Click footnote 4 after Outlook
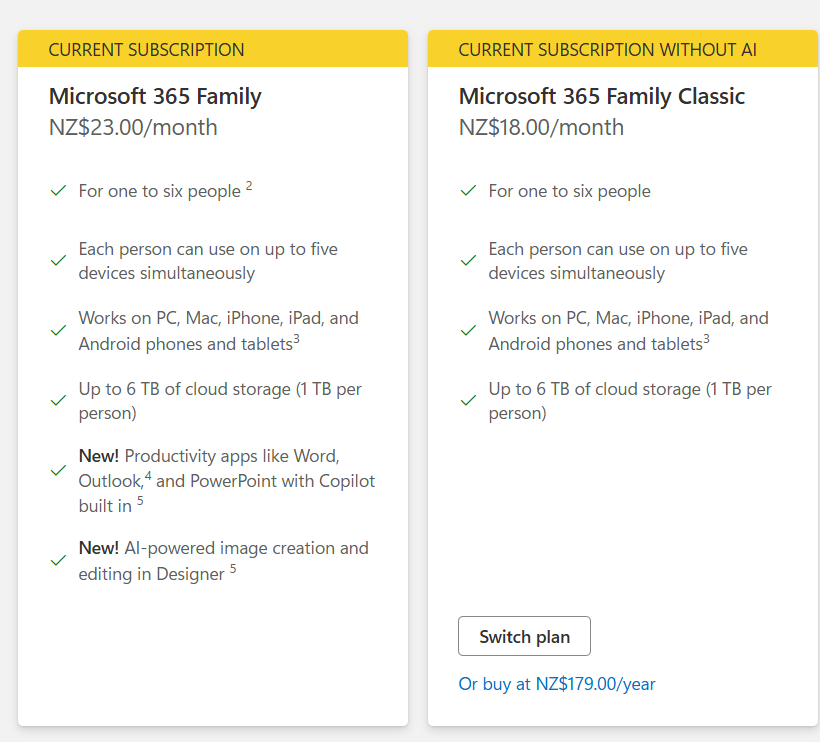 tap(148, 476)
